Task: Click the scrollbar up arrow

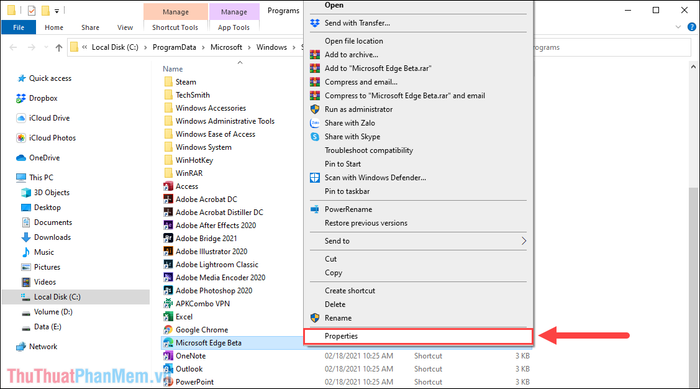Action: [x=693, y=67]
